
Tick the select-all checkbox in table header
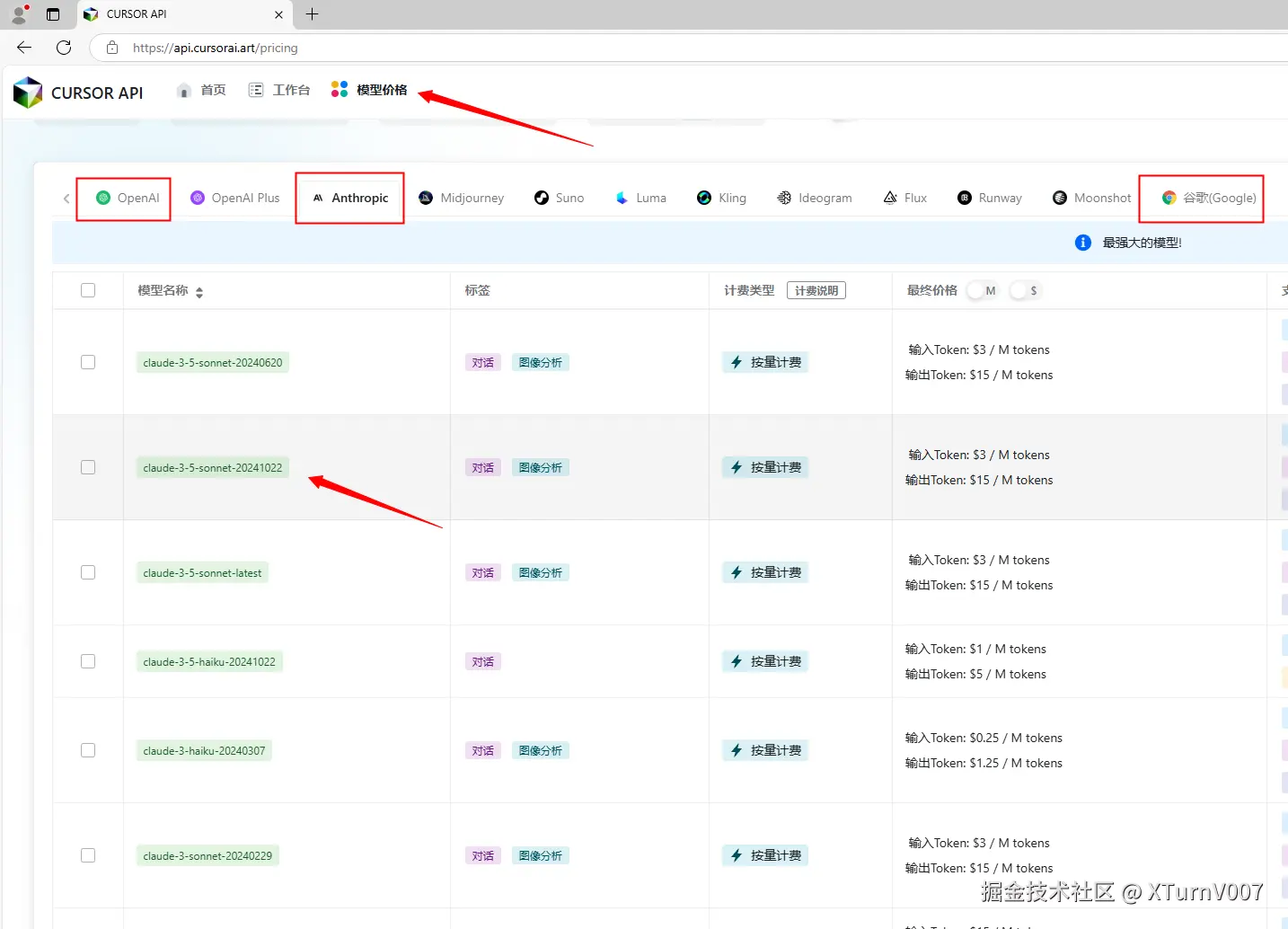pos(88,290)
